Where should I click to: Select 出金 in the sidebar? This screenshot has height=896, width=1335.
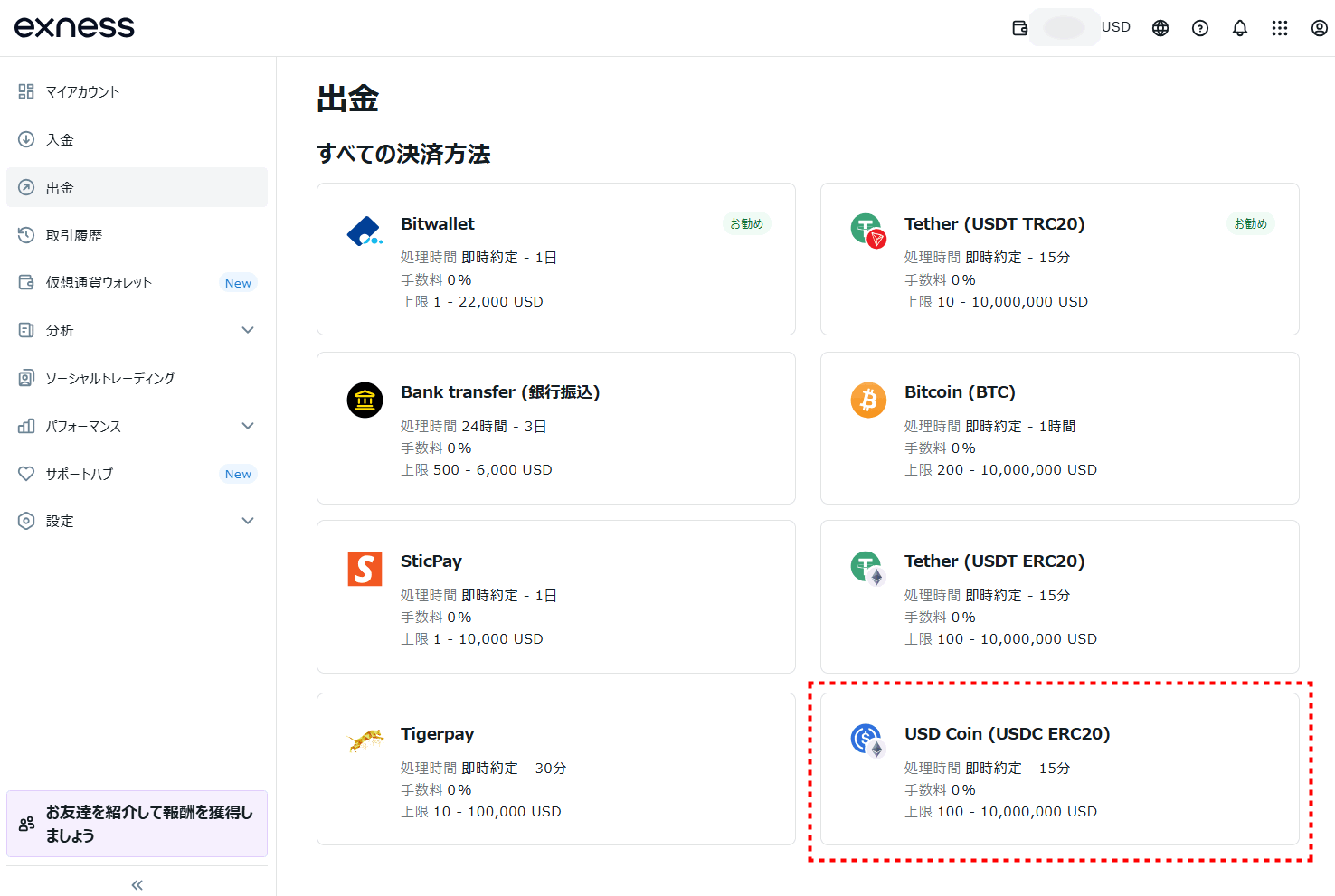click(137, 187)
